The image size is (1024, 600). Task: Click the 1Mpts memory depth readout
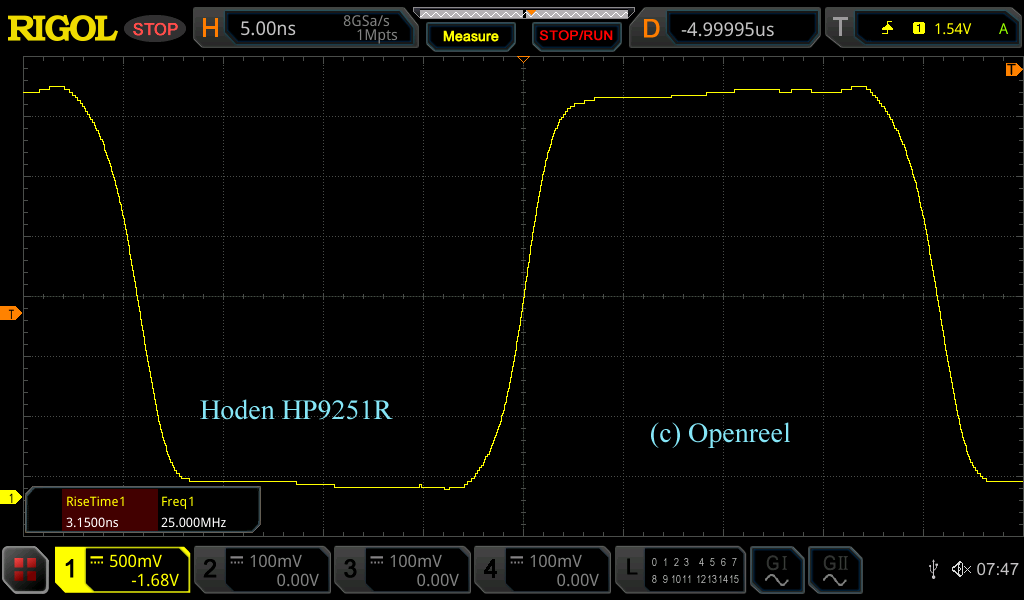[x=377, y=35]
